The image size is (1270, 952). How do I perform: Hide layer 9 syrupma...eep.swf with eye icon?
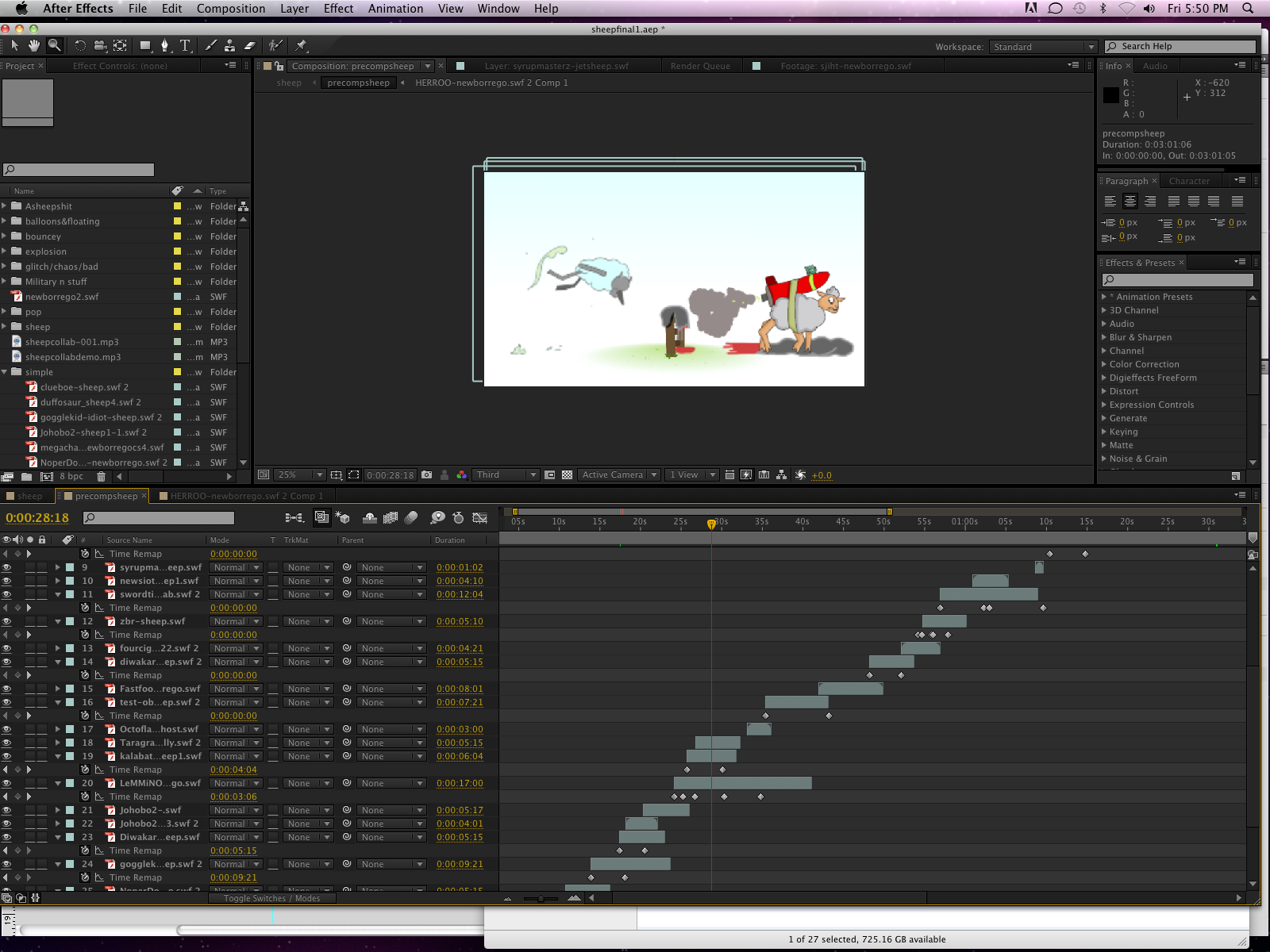click(6, 568)
